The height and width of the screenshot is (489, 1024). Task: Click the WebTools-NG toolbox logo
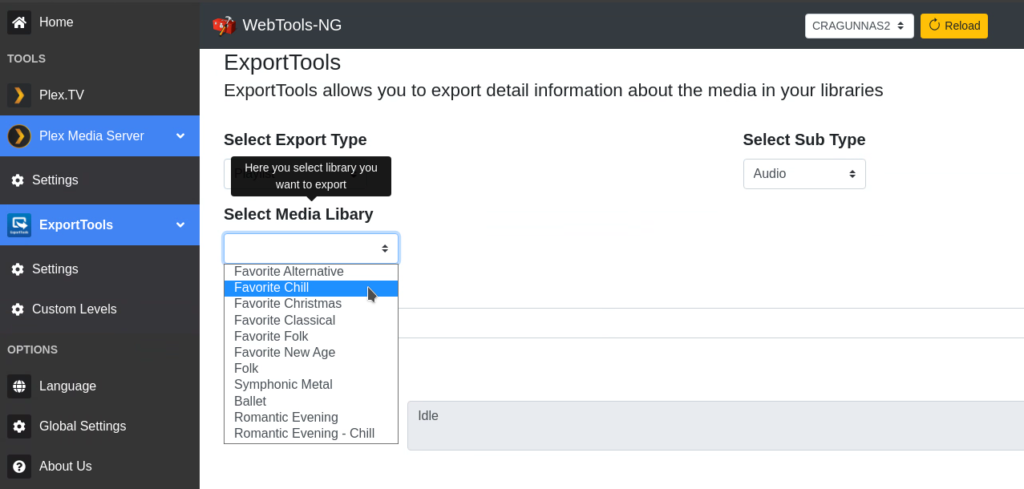(223, 25)
